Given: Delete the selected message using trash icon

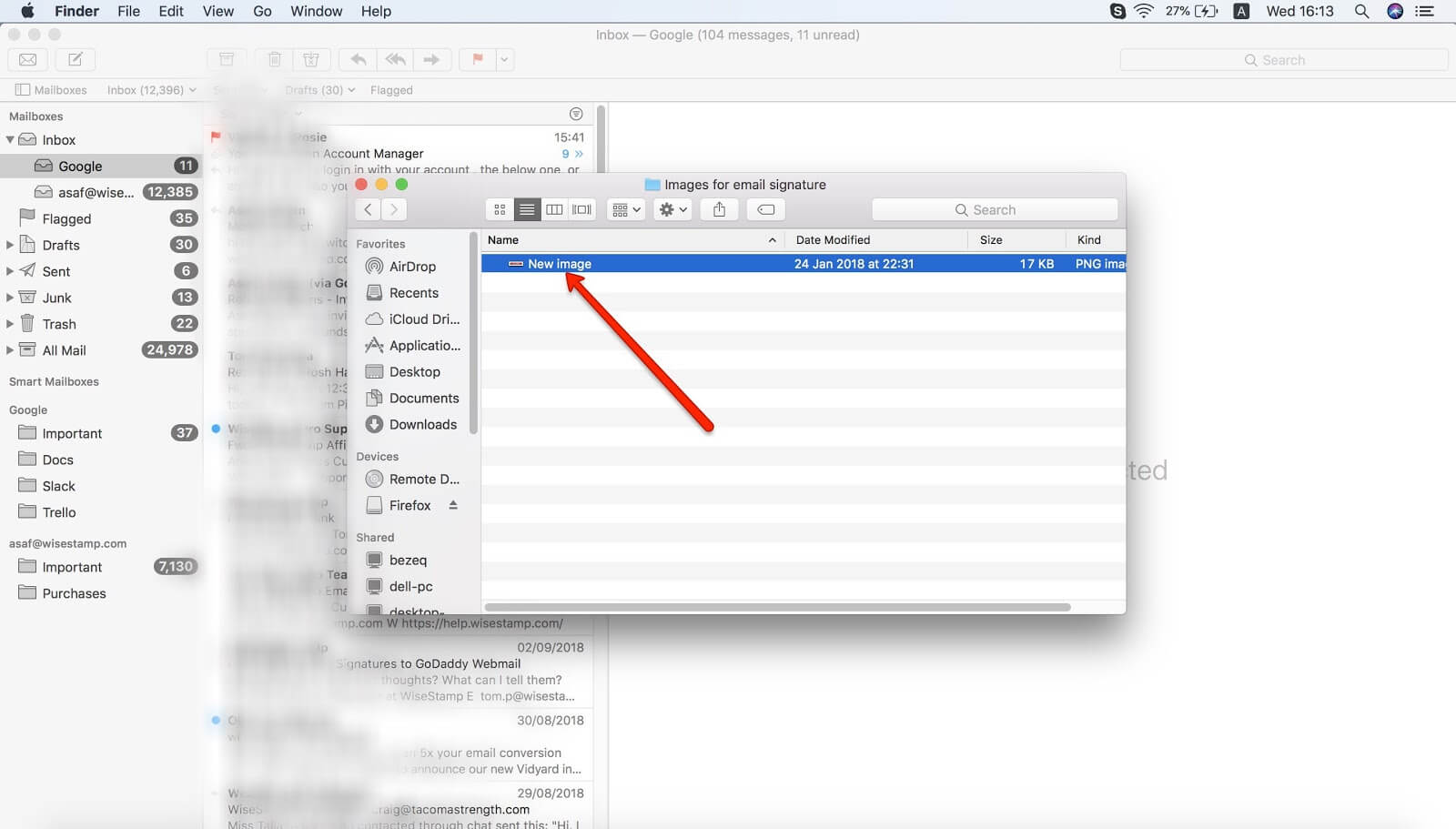Looking at the screenshot, I should click(x=274, y=59).
